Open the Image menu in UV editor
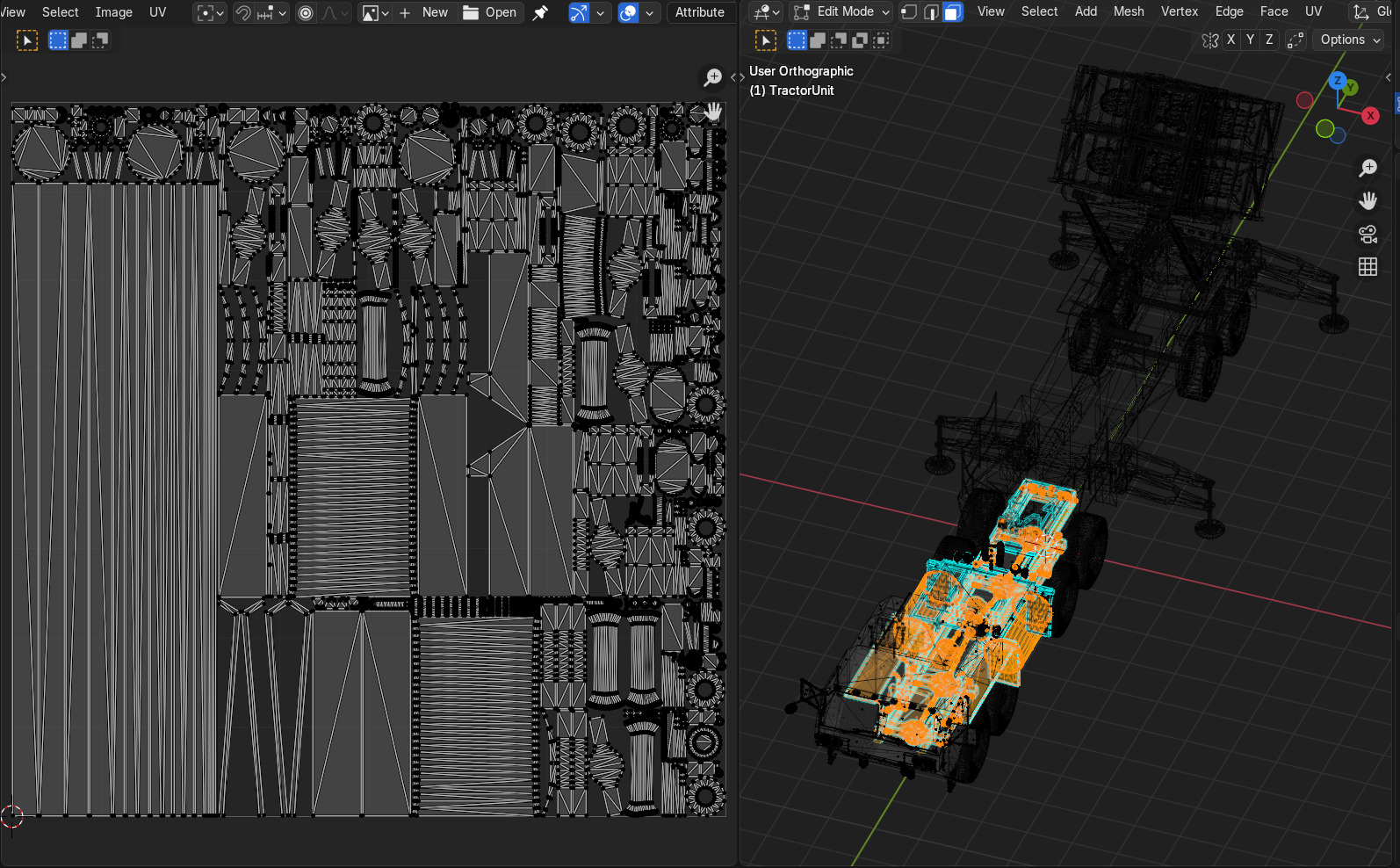This screenshot has height=868, width=1400. point(113,12)
